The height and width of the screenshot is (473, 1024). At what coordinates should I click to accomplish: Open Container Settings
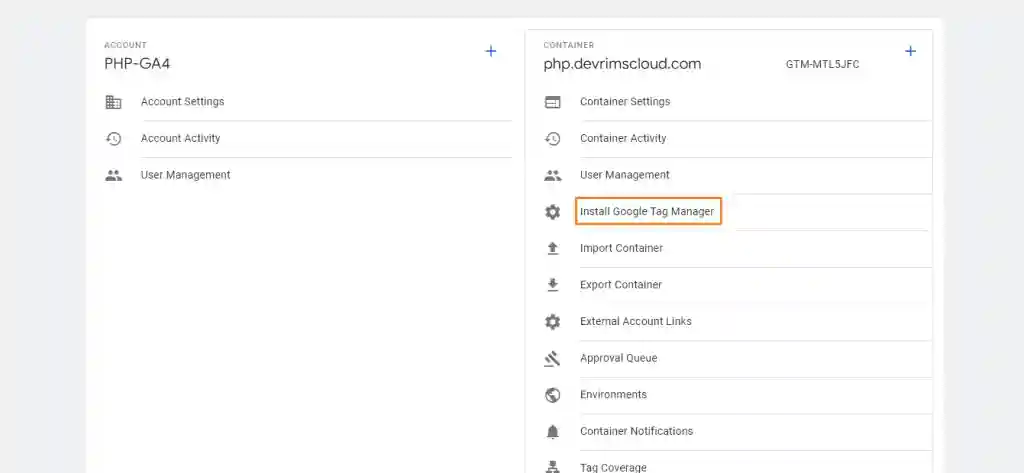pyautogui.click(x=625, y=102)
